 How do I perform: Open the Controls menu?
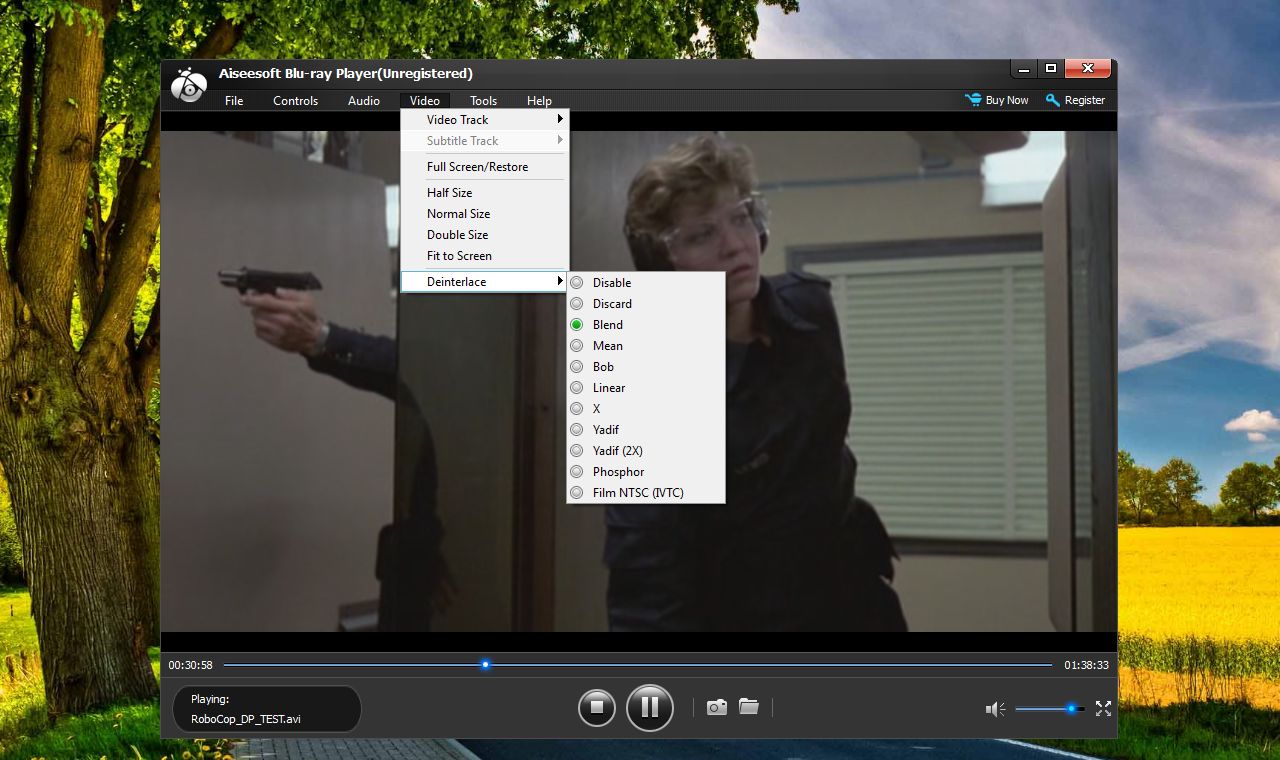tap(295, 101)
